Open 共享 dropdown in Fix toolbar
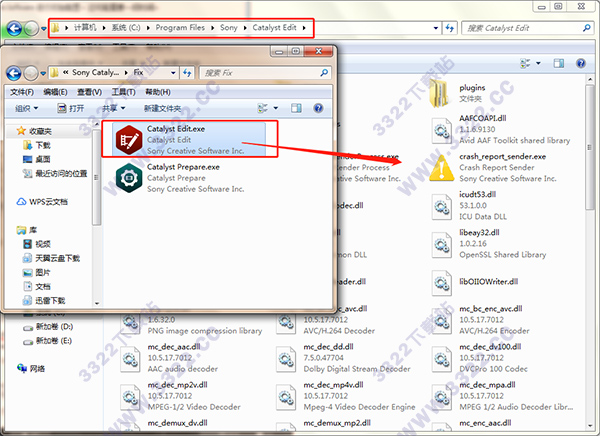 [114, 108]
